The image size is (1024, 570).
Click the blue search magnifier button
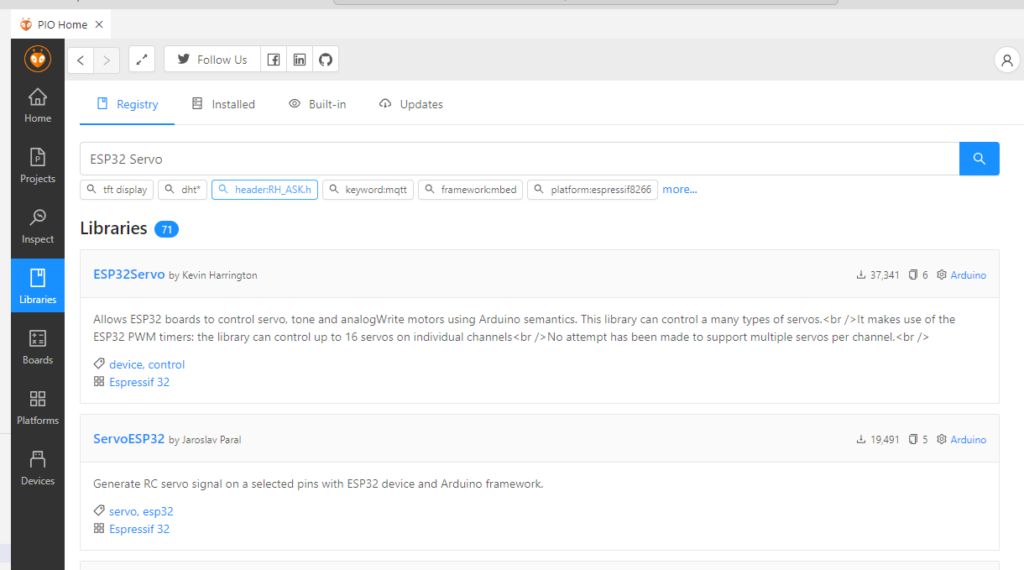coord(979,159)
